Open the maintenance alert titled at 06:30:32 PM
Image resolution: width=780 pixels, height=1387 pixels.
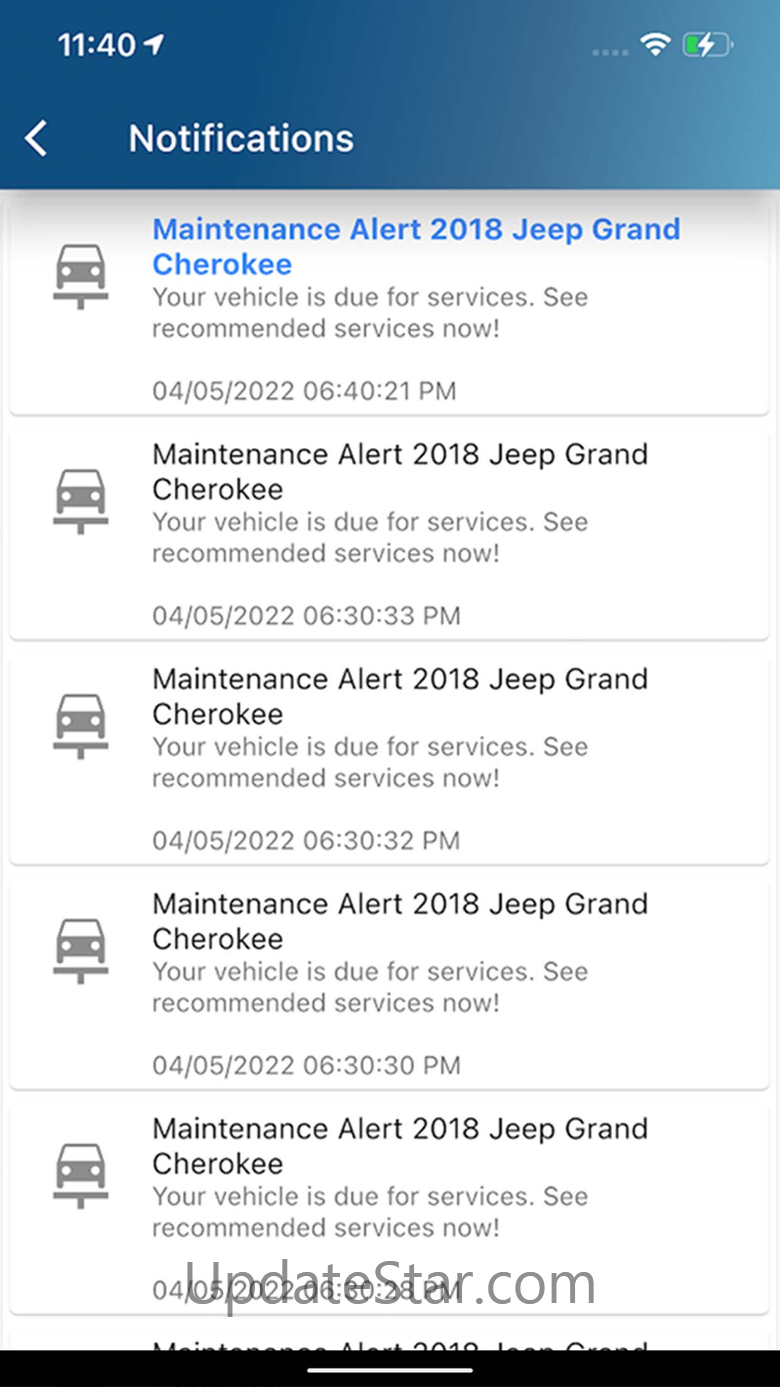coord(400,696)
